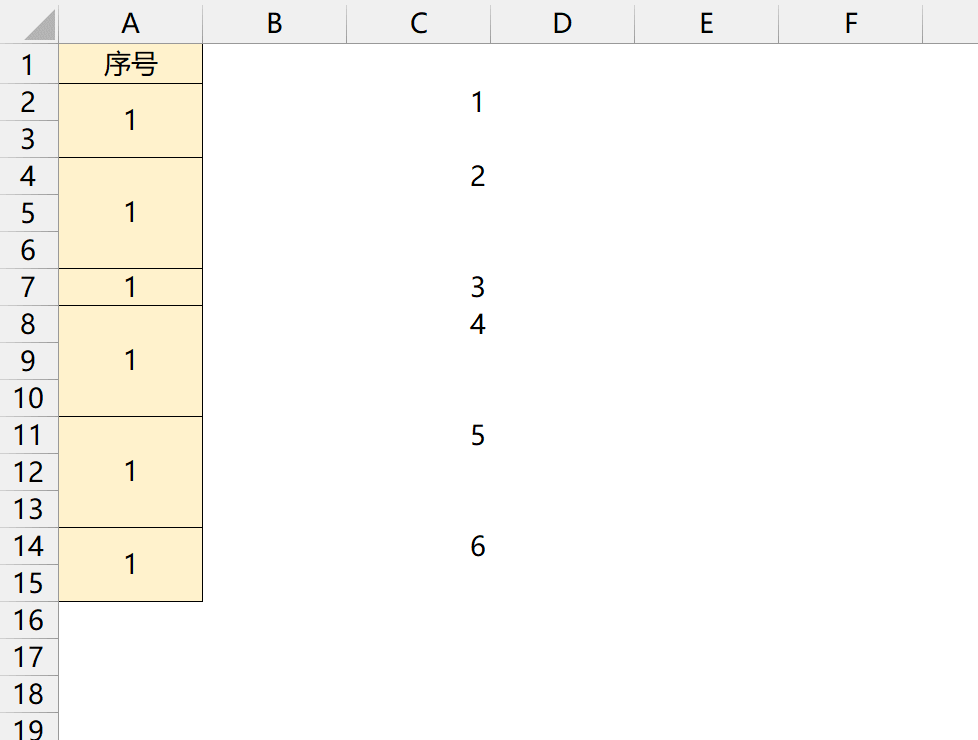Screen dimensions: 978x740
Task: Select merged cell spanning rows 14 and 15
Action: click(x=130, y=564)
